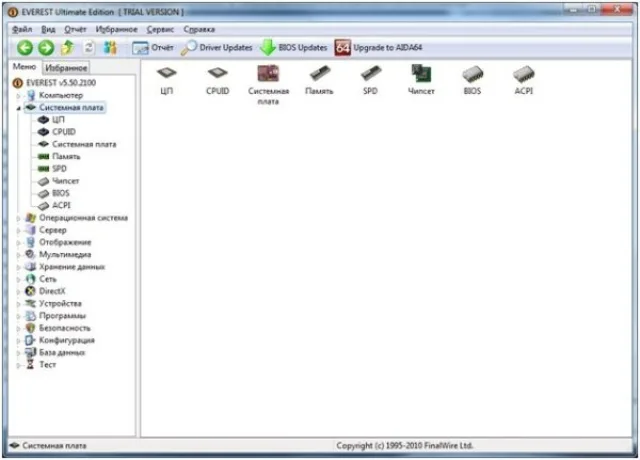Open the Отчёт report toolbar button
Screen dimensions: 640x460
153,48
